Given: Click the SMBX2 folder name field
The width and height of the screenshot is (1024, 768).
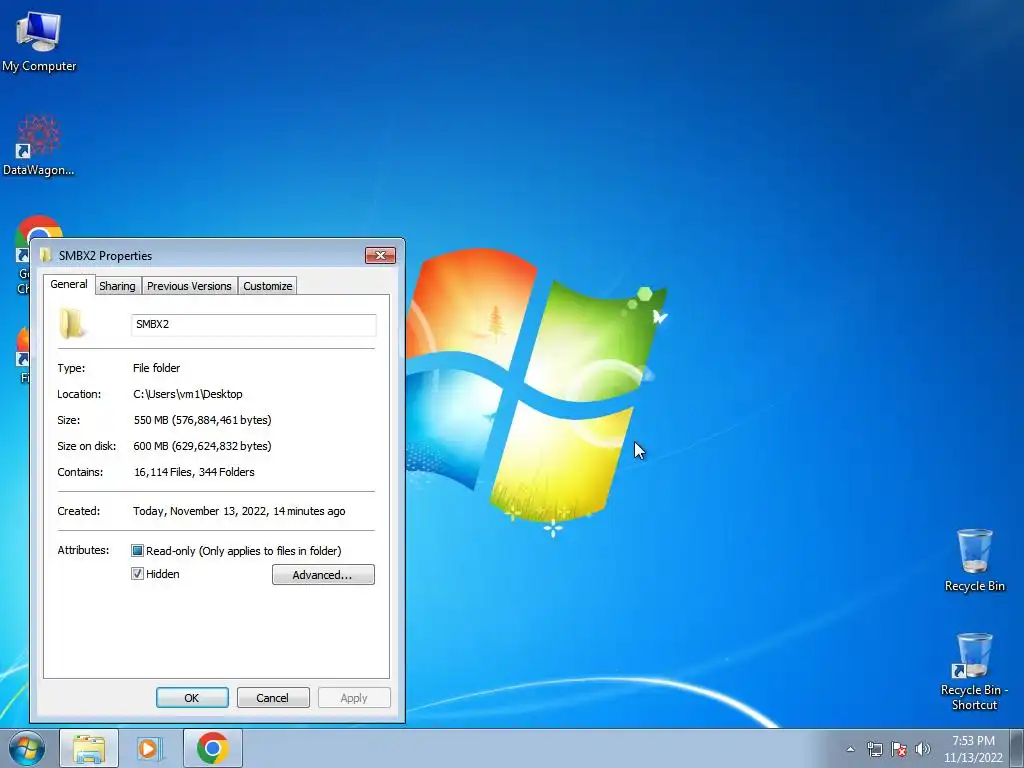Looking at the screenshot, I should point(253,325).
